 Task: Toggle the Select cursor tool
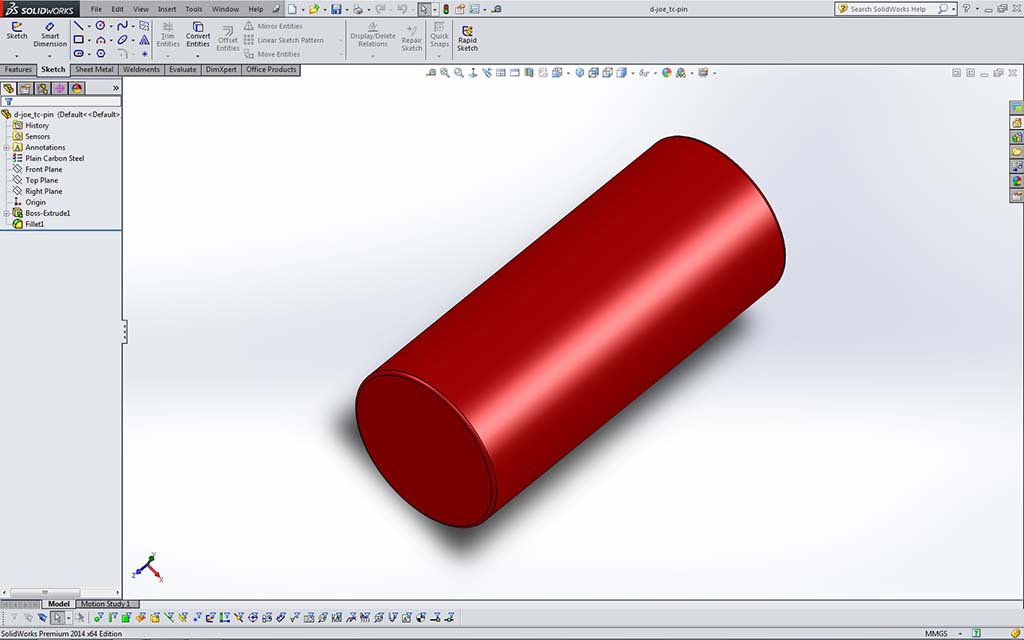[x=424, y=9]
